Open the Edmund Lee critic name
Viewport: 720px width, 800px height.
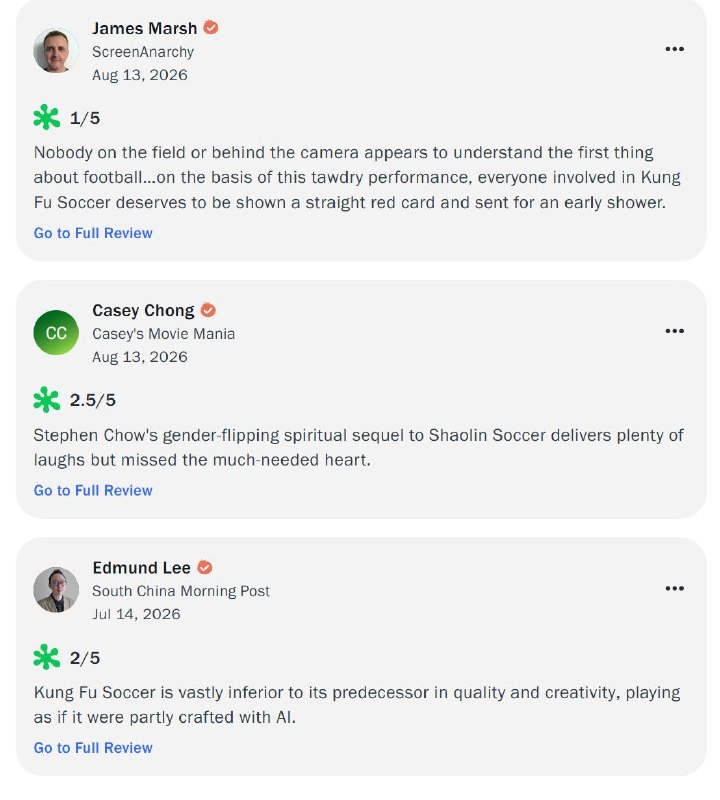click(141, 568)
